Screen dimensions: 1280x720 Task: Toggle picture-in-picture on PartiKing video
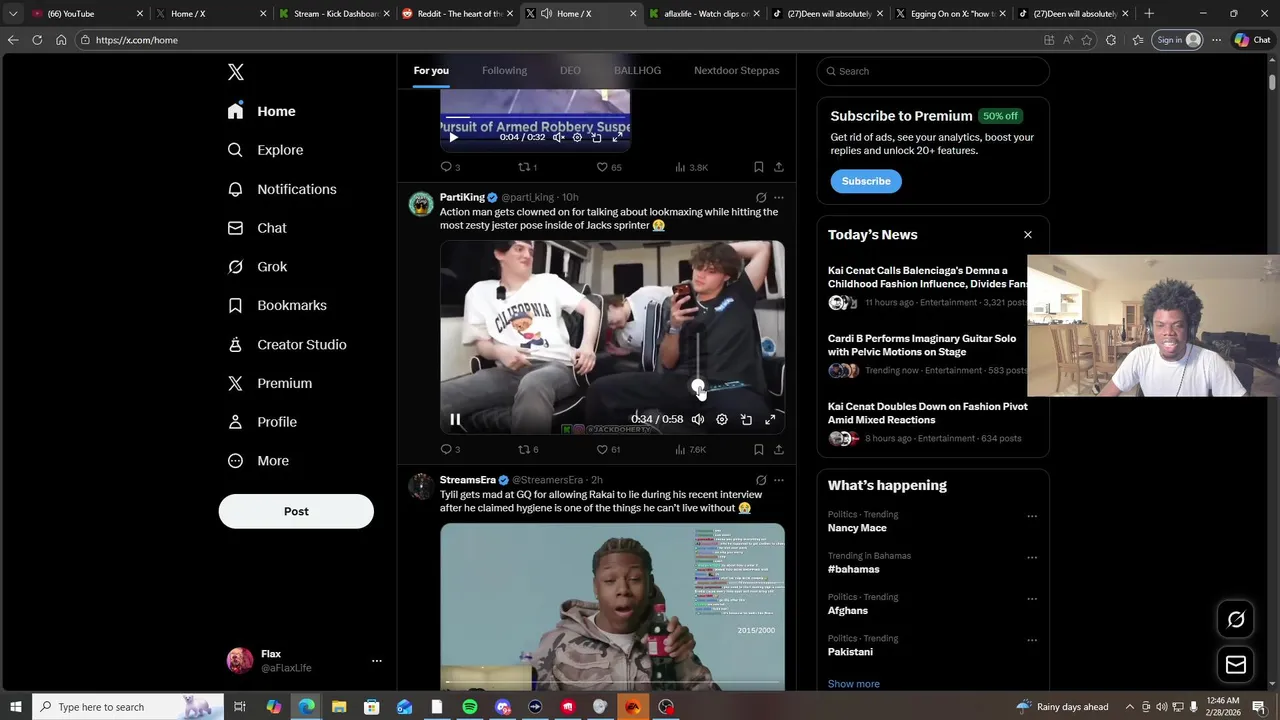[x=746, y=420]
